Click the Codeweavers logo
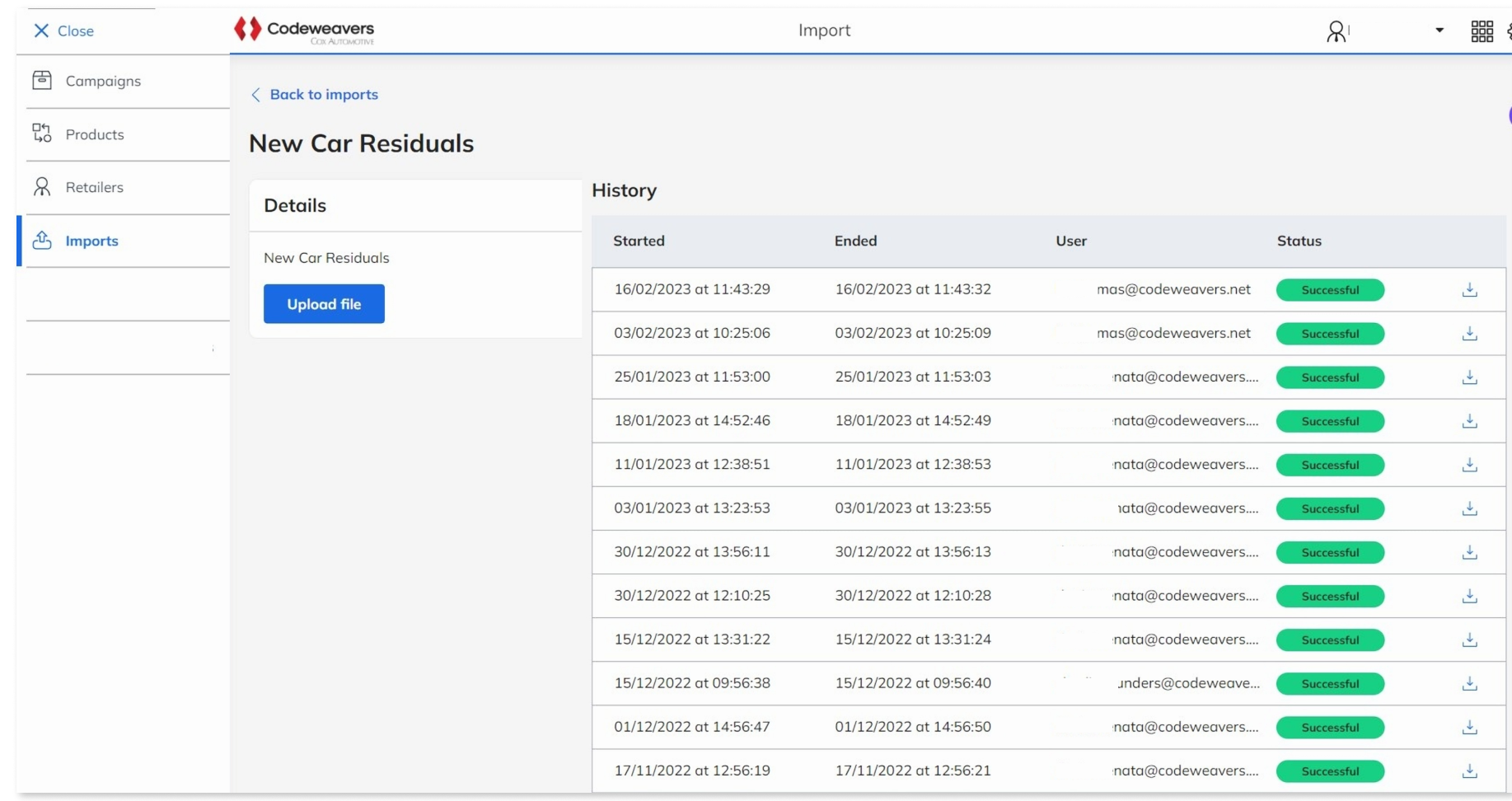Screen dimensions: 1512x801 pos(304,30)
